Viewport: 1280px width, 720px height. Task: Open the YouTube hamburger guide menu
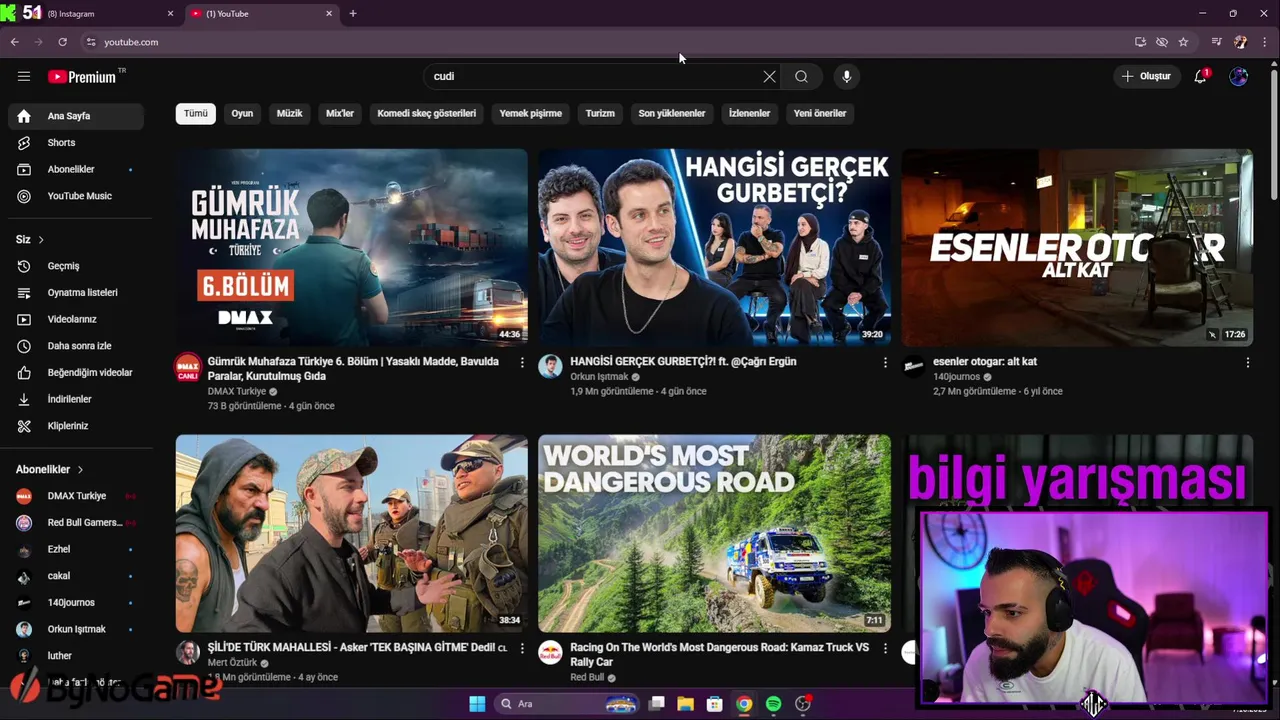click(x=24, y=76)
